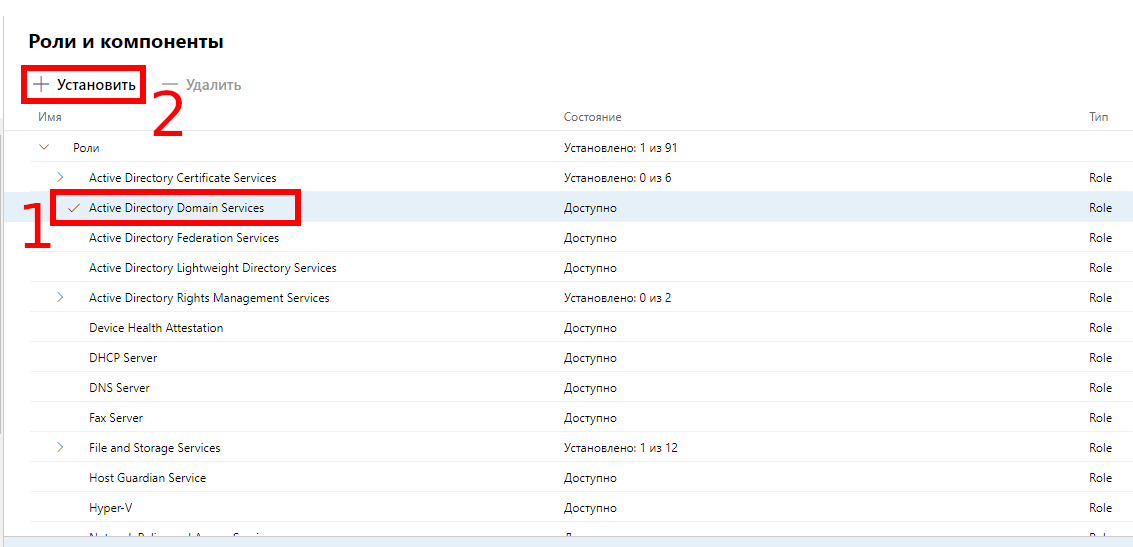Sort the list by the Имя column header
The width and height of the screenshot is (1133, 547).
click(50, 117)
